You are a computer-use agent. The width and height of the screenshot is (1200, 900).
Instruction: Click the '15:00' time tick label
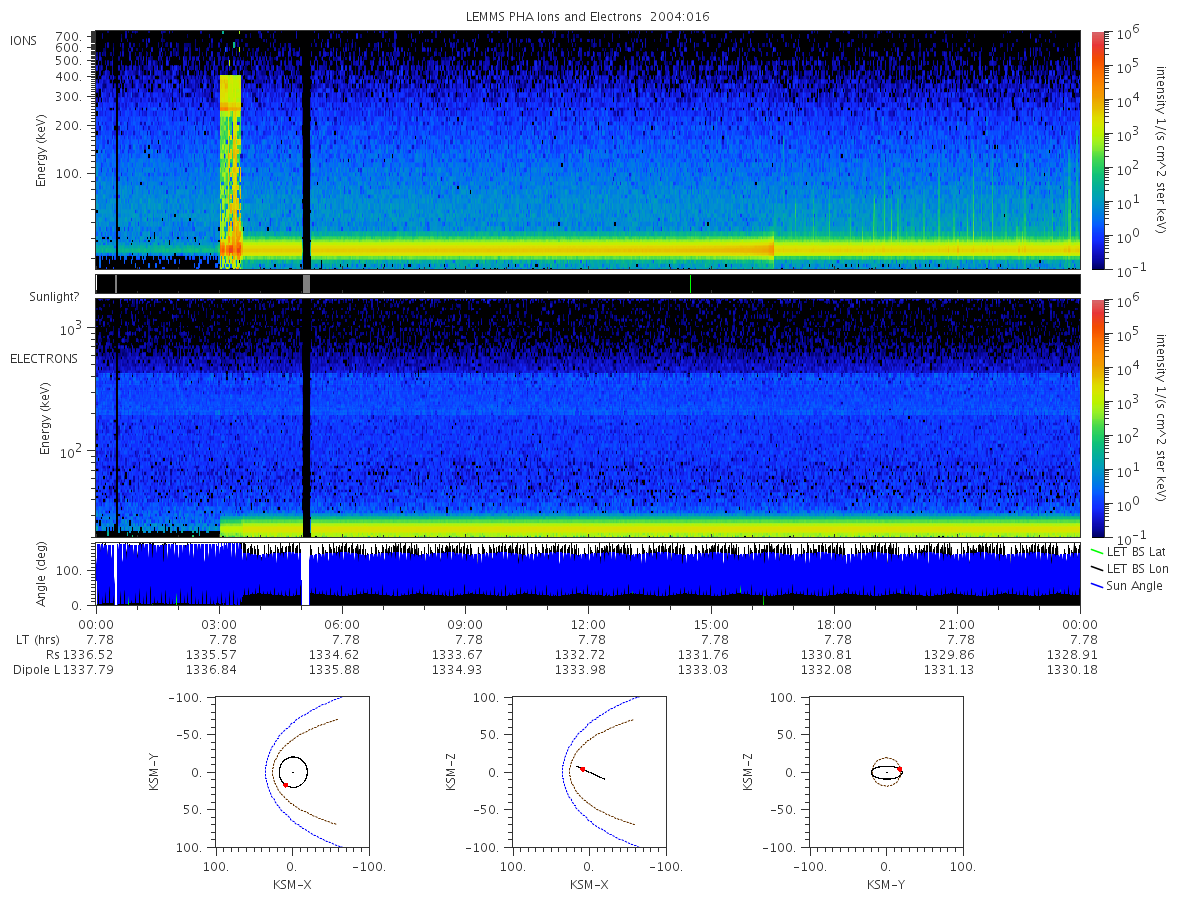(711, 623)
